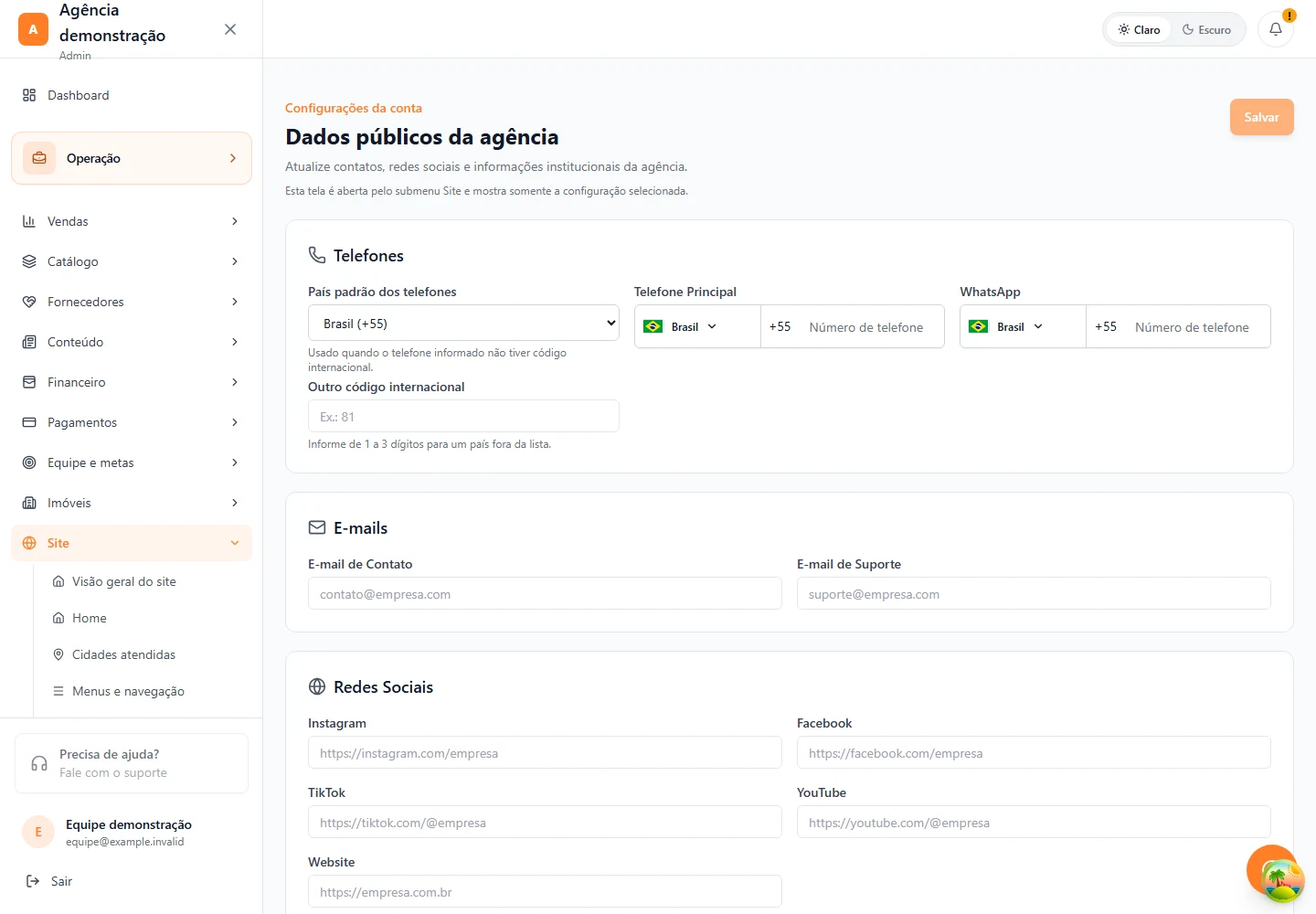The height and width of the screenshot is (914, 1316).
Task: Expand the Imóveis submenu chevron
Action: click(x=235, y=503)
